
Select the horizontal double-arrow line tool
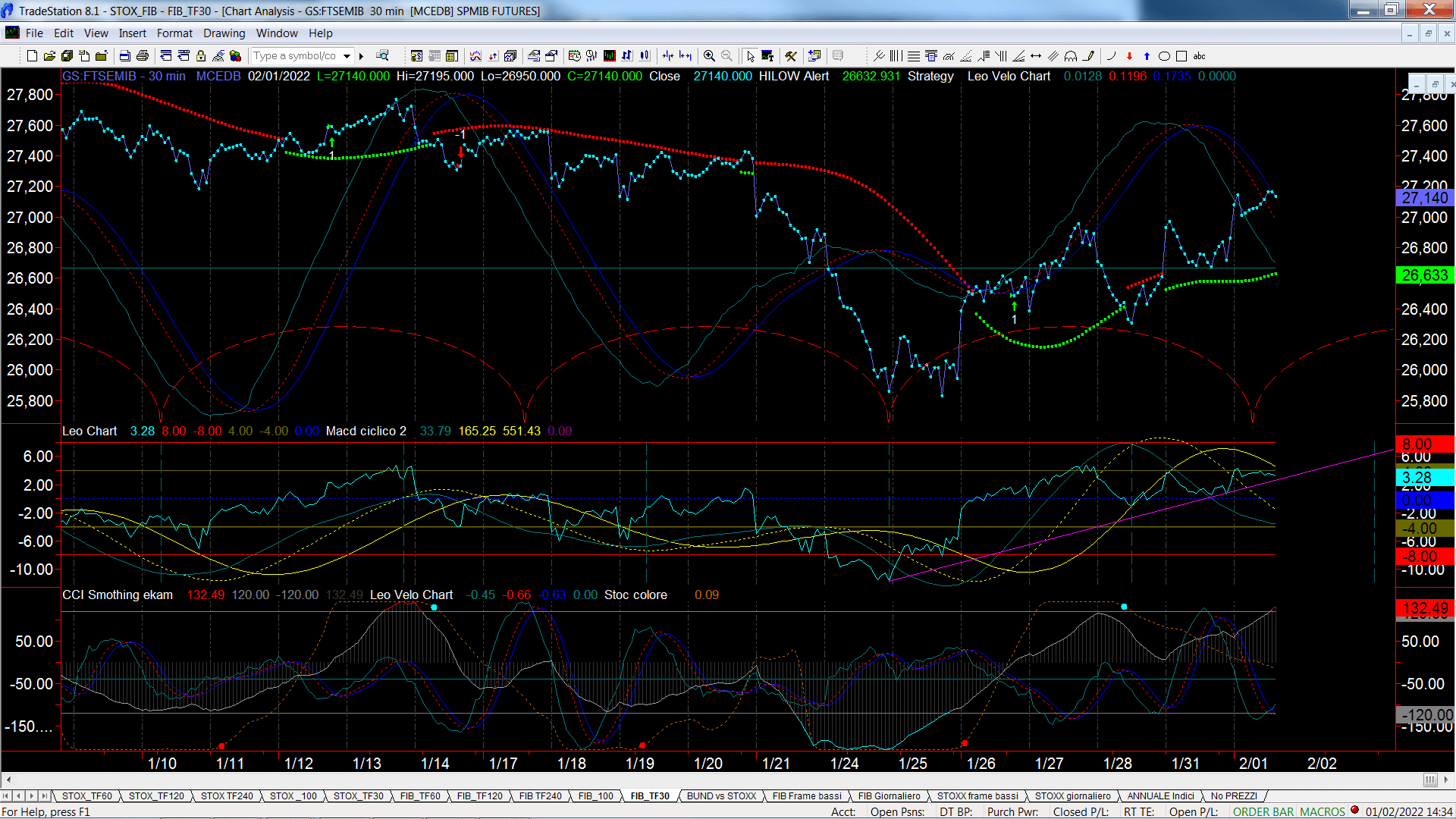[x=1036, y=56]
